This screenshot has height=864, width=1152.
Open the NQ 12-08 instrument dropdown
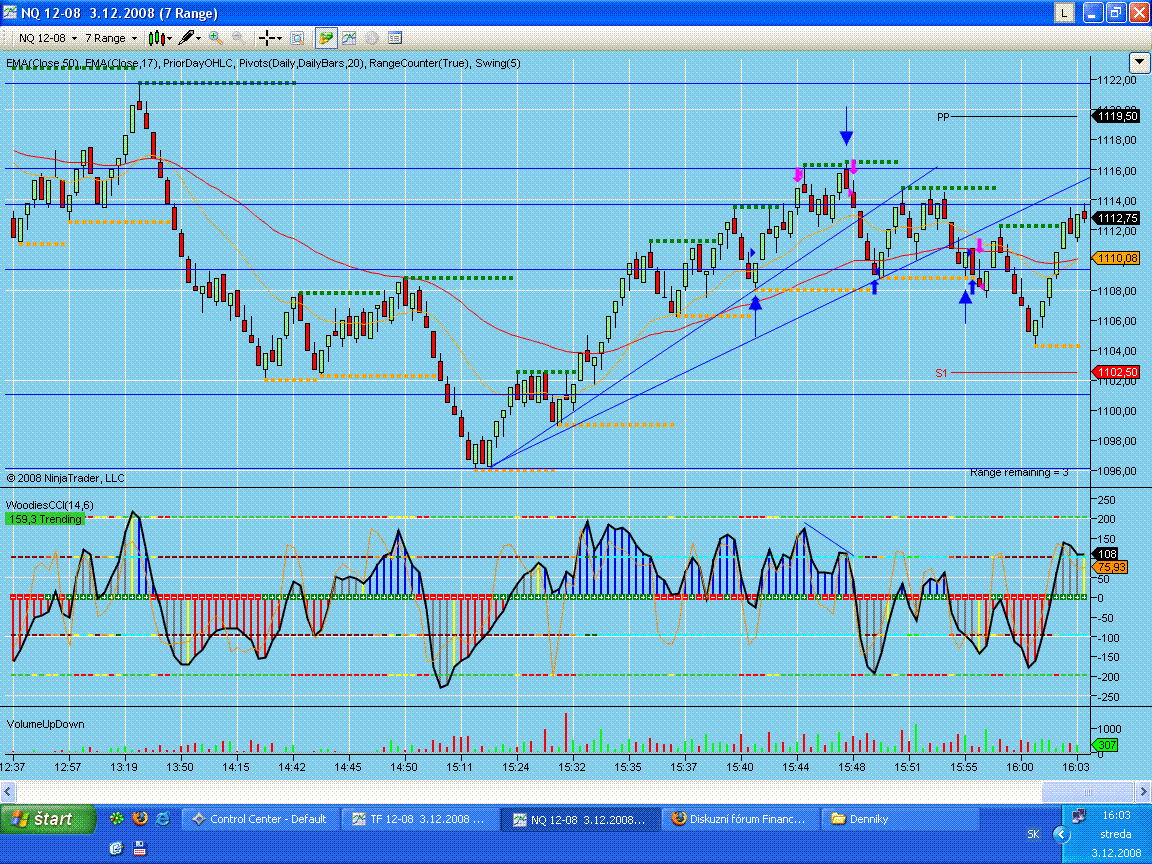click(x=47, y=38)
